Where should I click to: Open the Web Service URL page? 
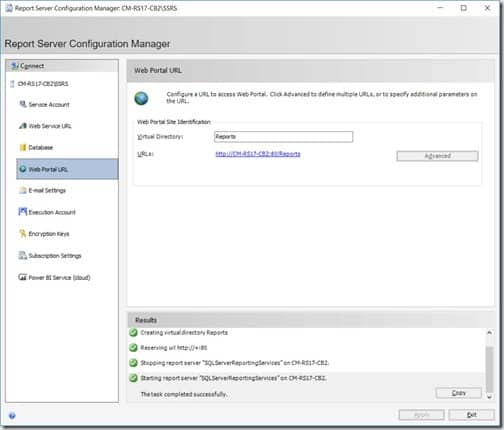click(x=50, y=126)
